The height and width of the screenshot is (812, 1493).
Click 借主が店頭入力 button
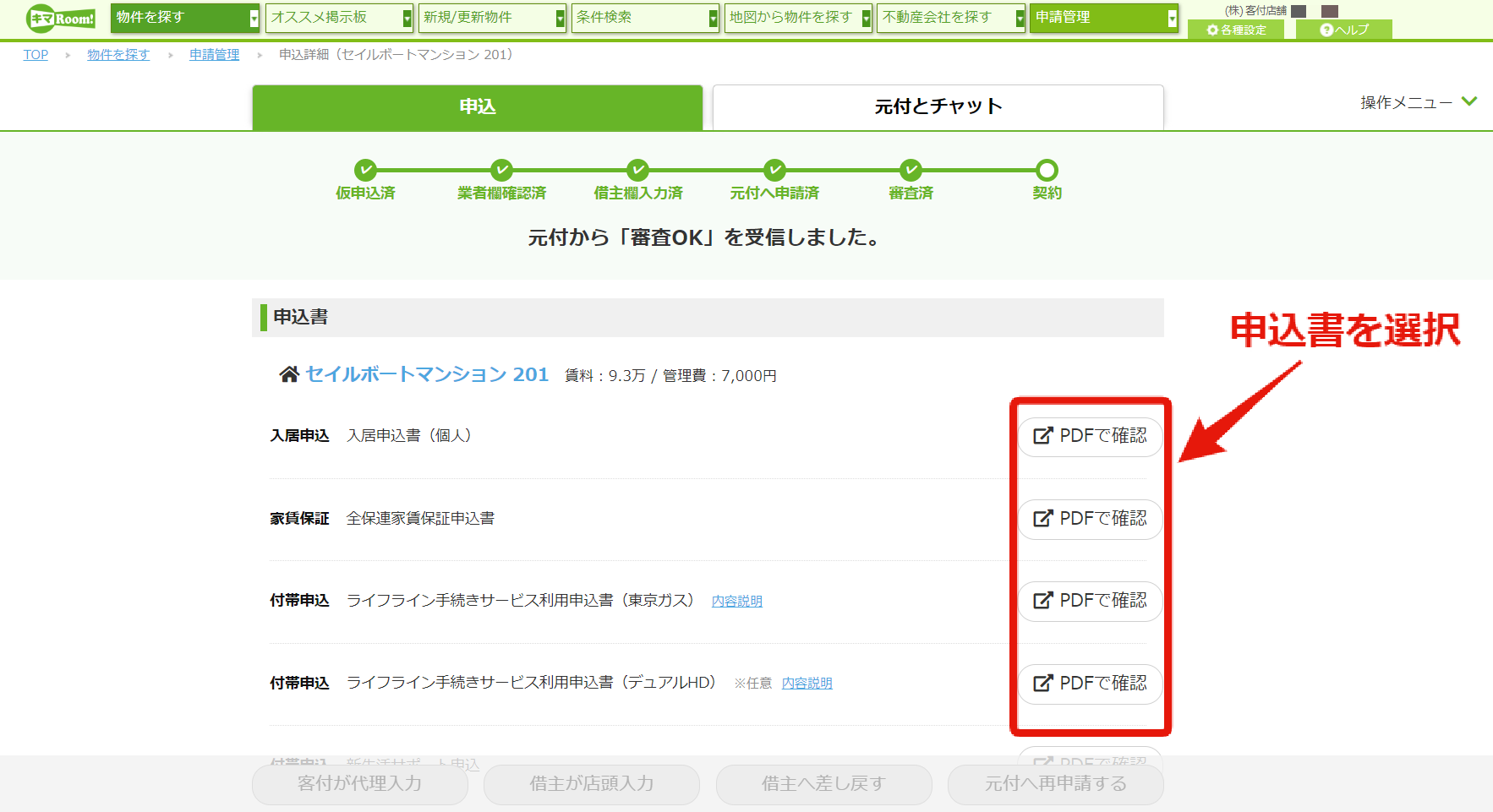[x=592, y=784]
